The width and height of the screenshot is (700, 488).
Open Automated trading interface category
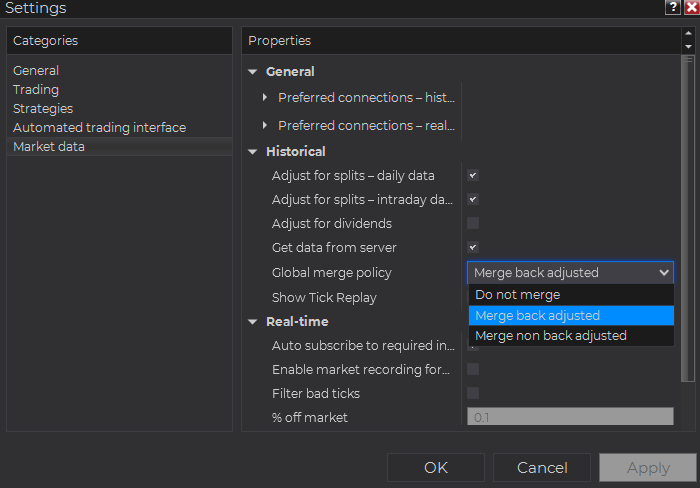point(99,128)
